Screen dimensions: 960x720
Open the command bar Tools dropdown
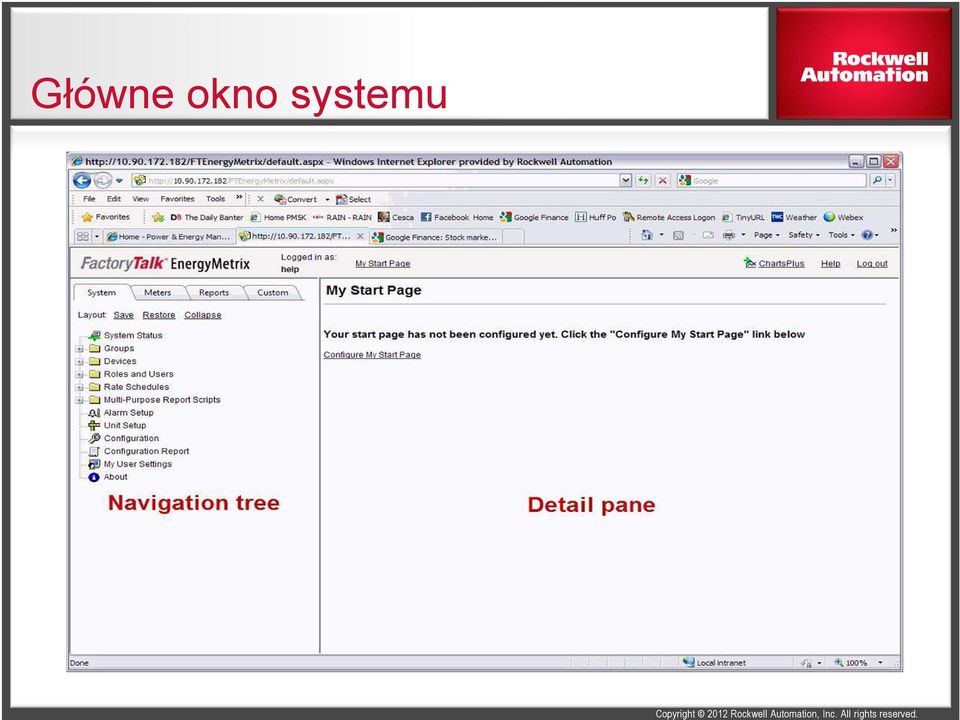point(841,235)
